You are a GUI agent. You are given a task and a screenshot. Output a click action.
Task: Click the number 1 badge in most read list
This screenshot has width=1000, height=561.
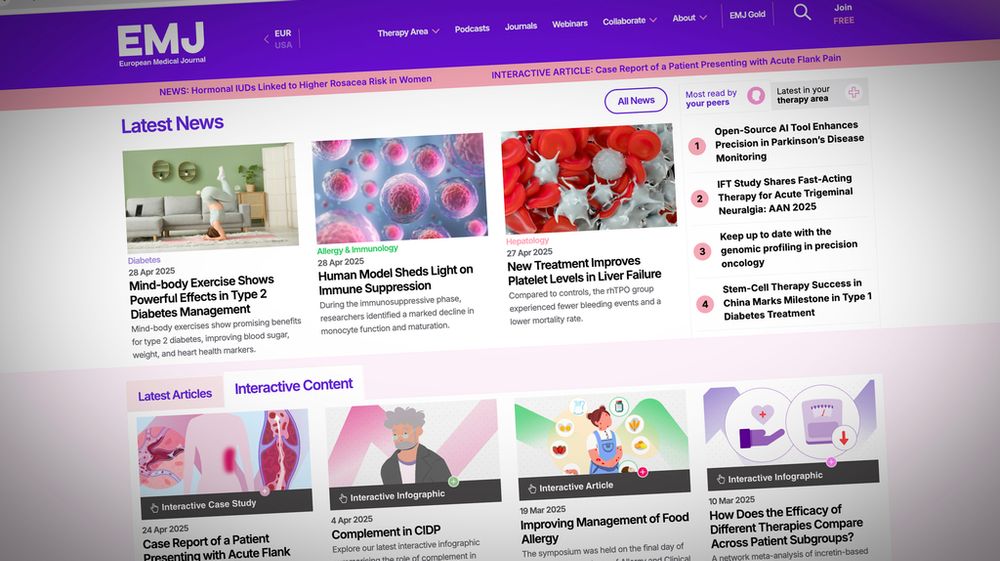(x=696, y=146)
